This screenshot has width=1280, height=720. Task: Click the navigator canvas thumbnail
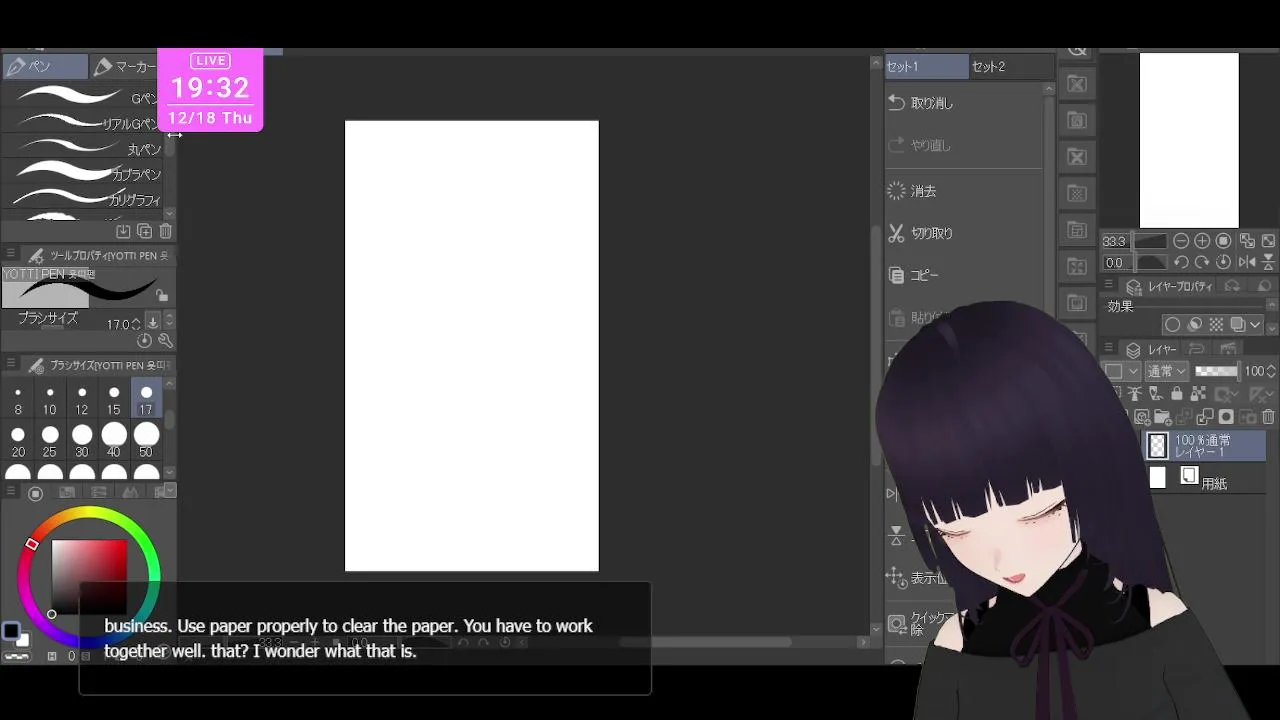pyautogui.click(x=1189, y=140)
